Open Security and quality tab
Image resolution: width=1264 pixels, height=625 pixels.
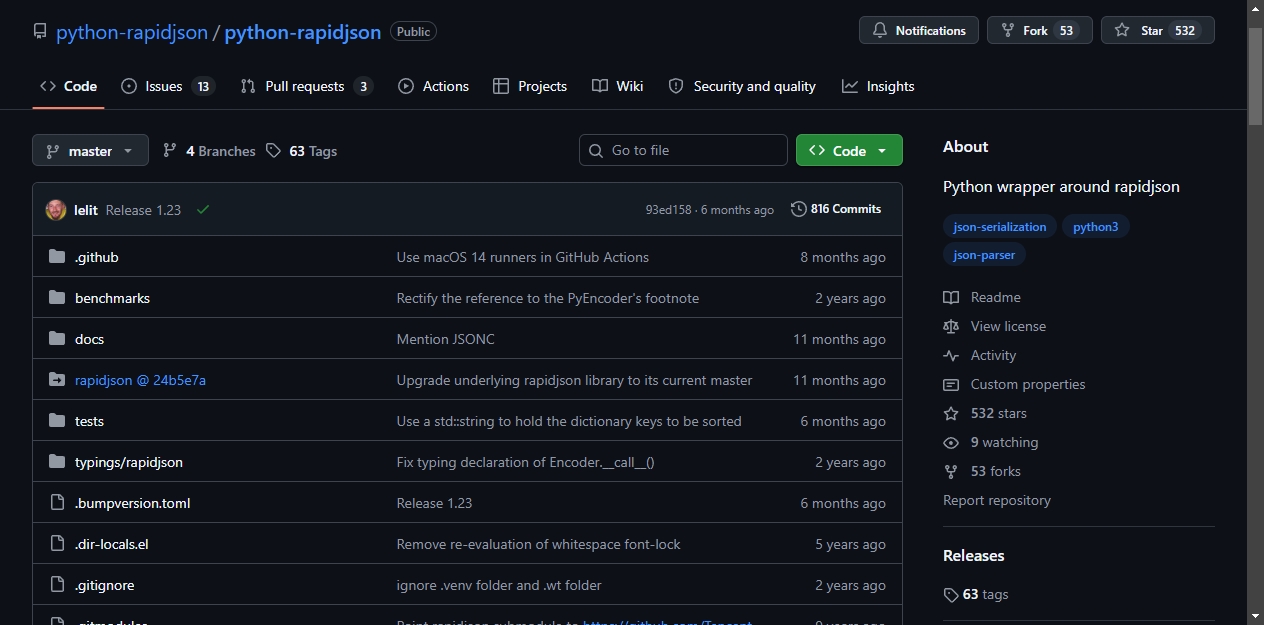pos(742,86)
